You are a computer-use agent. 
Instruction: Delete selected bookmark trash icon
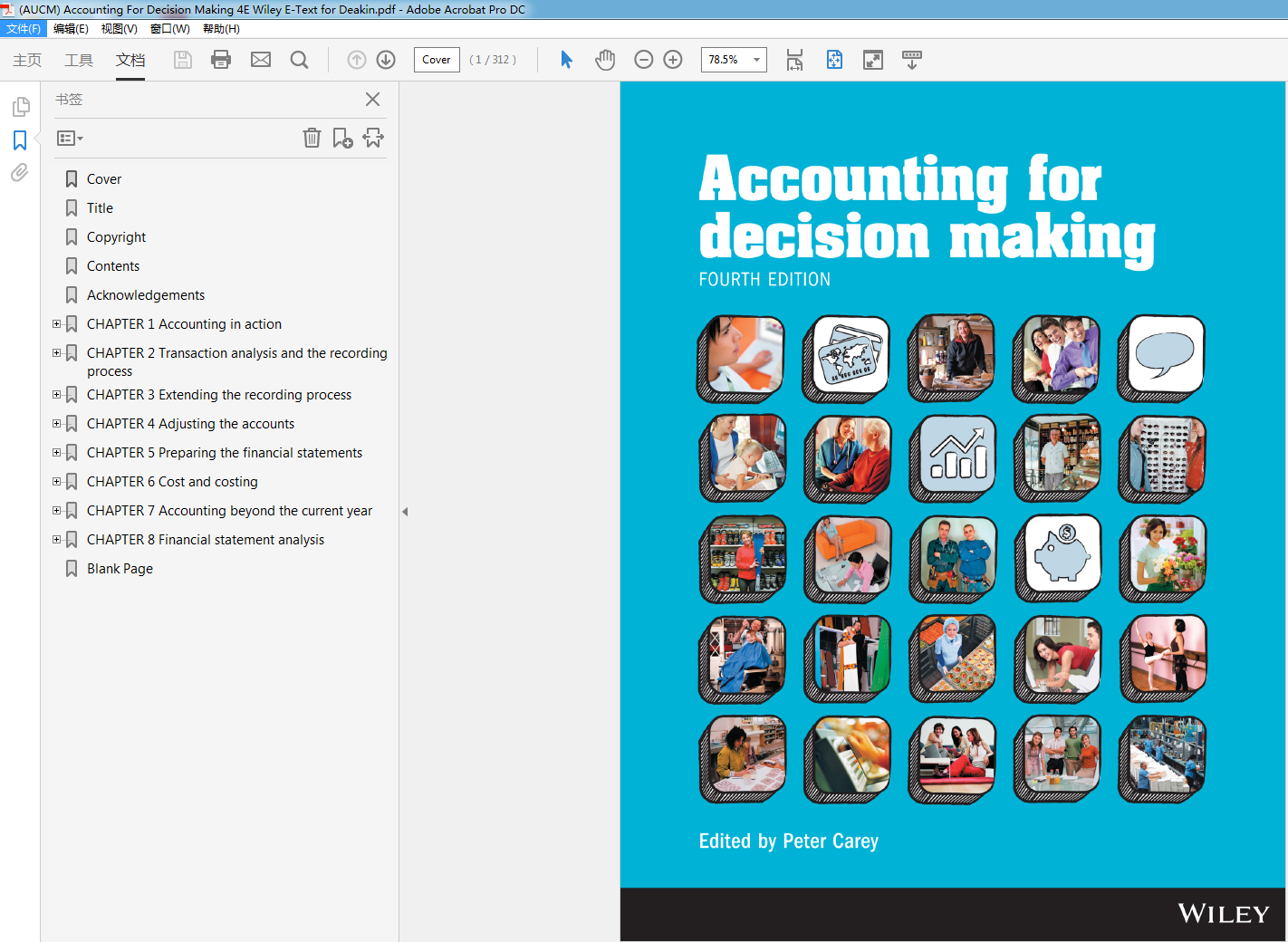(x=312, y=138)
